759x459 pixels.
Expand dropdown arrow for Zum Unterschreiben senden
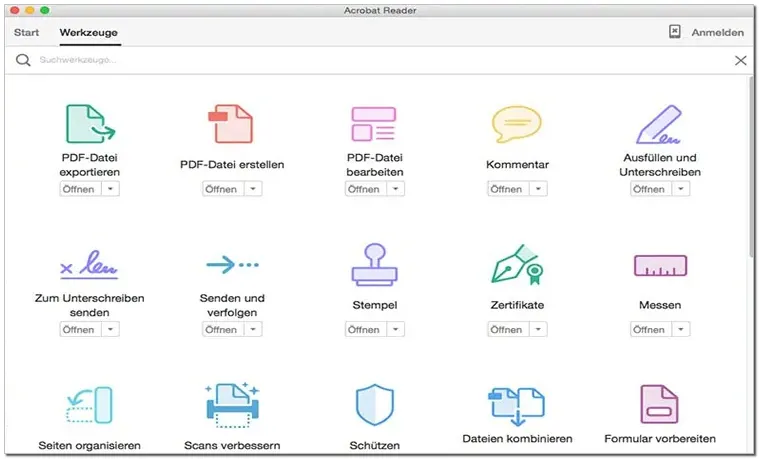110,329
